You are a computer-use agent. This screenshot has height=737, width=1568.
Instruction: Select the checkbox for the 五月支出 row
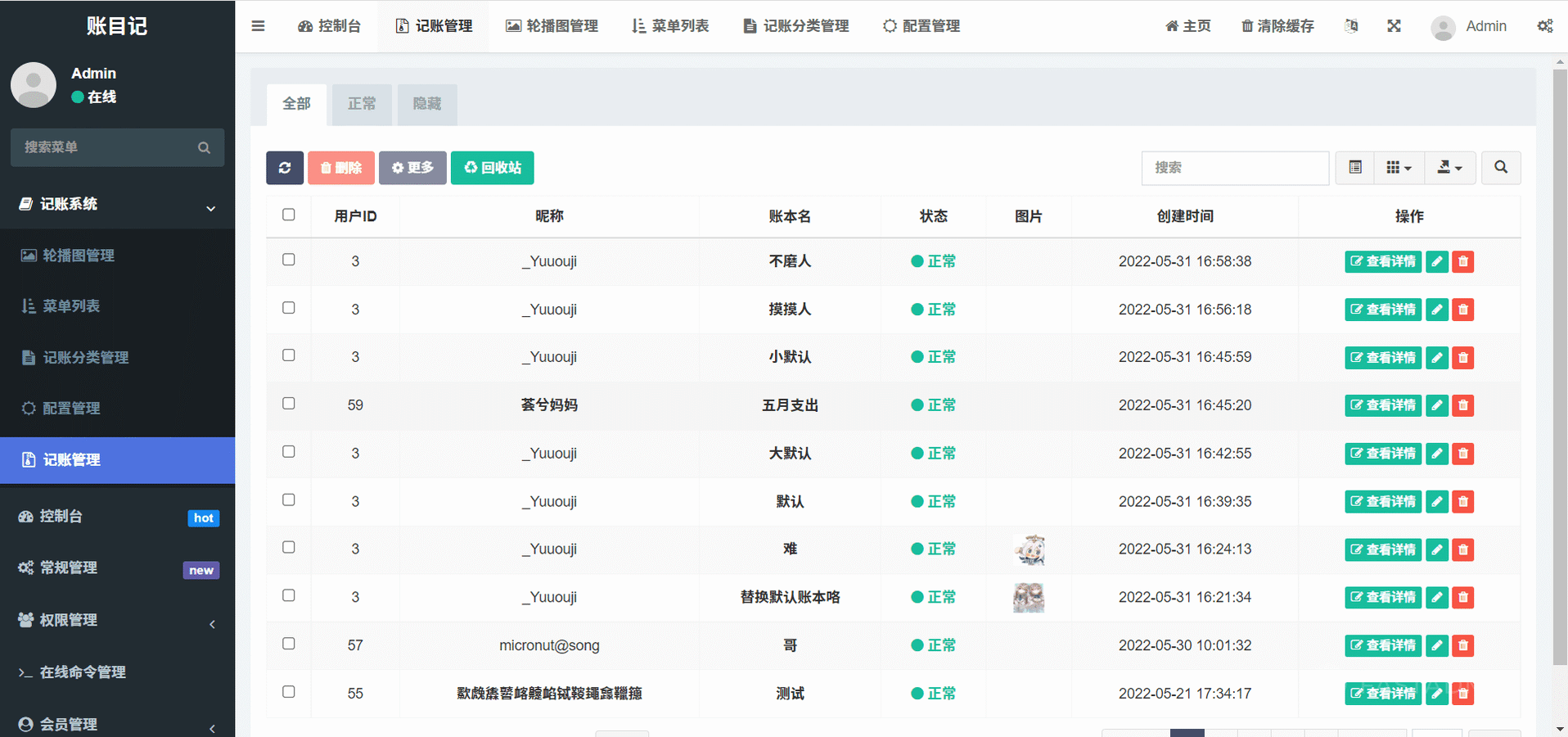(x=289, y=404)
